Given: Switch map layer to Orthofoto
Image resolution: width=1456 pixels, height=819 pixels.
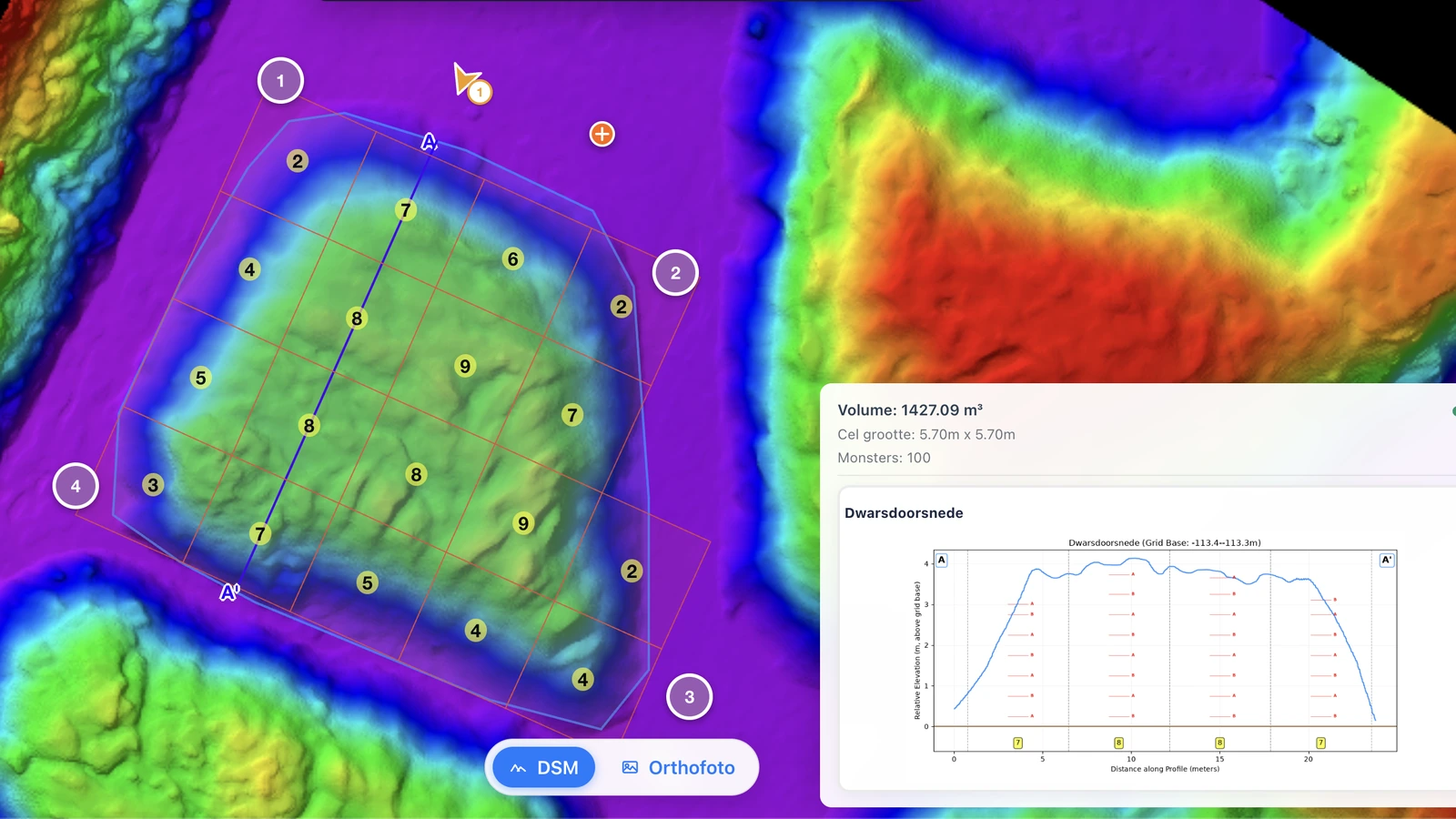Looking at the screenshot, I should (678, 767).
